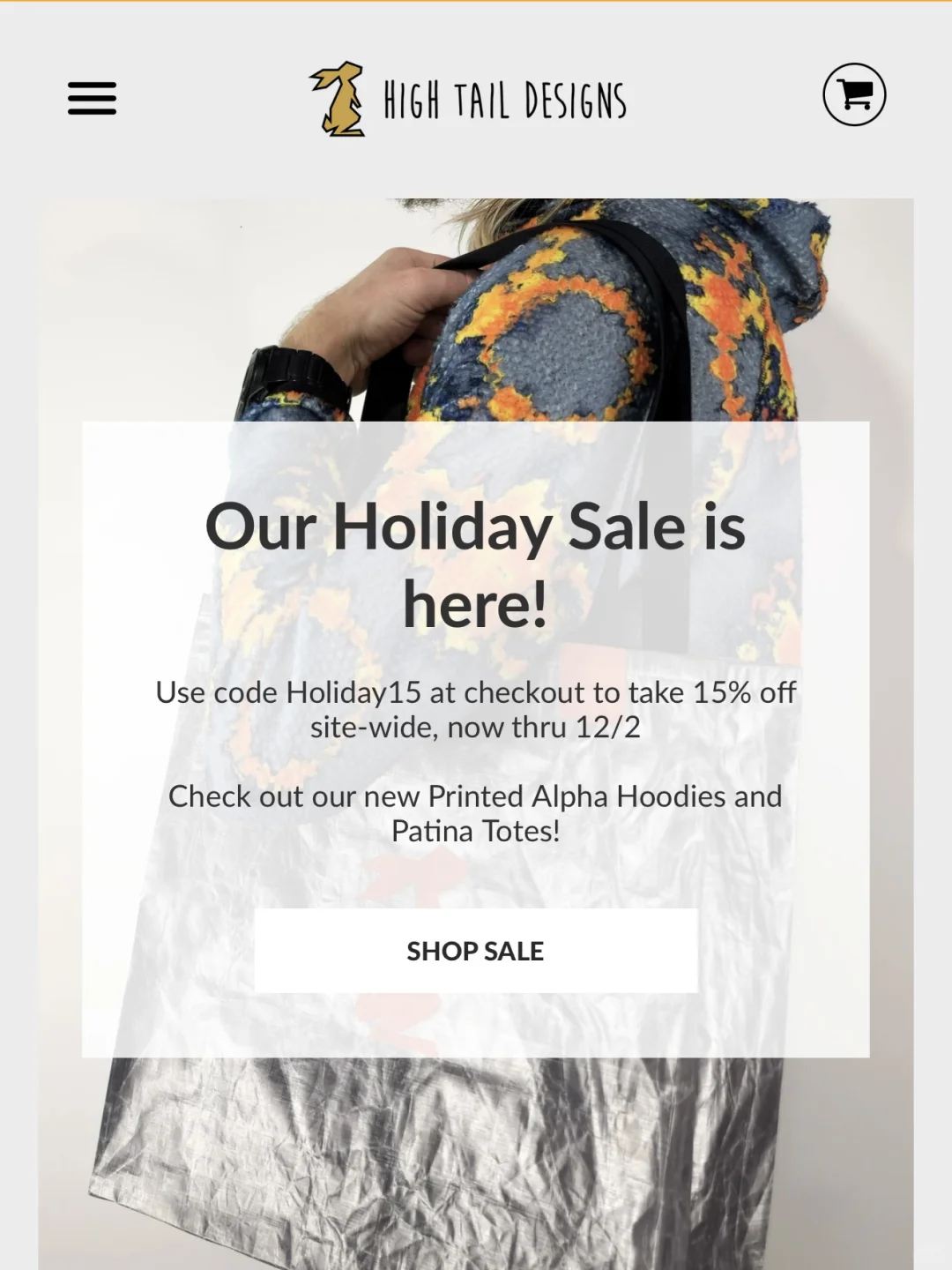
Task: Click the gold rabbit logo icon
Action: [x=338, y=99]
